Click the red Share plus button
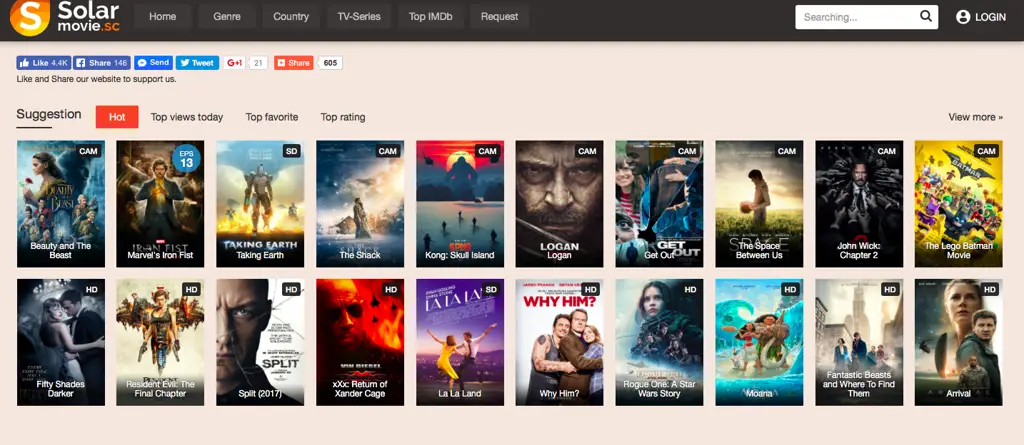 click(294, 63)
